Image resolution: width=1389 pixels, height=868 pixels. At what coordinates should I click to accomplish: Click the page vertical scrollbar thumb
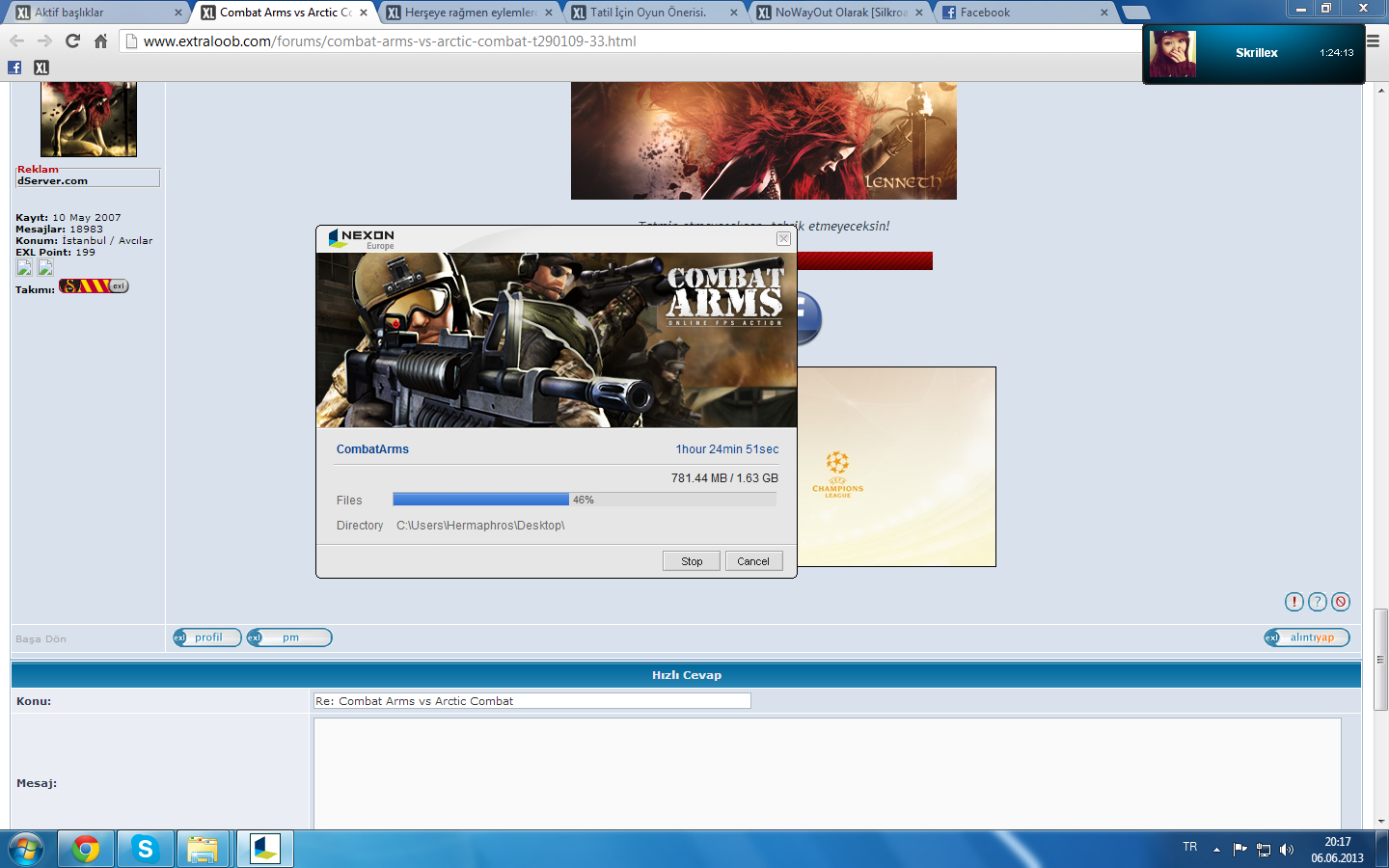(1381, 660)
